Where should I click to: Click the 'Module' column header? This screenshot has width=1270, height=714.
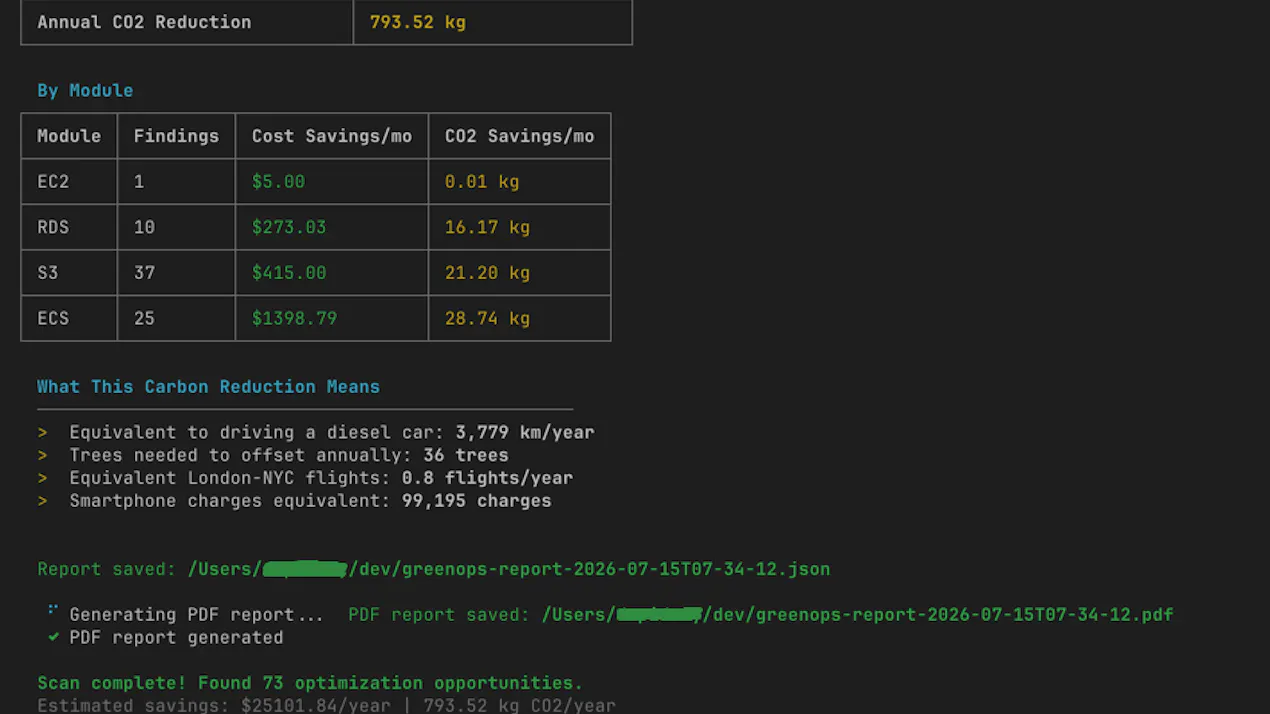[69, 136]
